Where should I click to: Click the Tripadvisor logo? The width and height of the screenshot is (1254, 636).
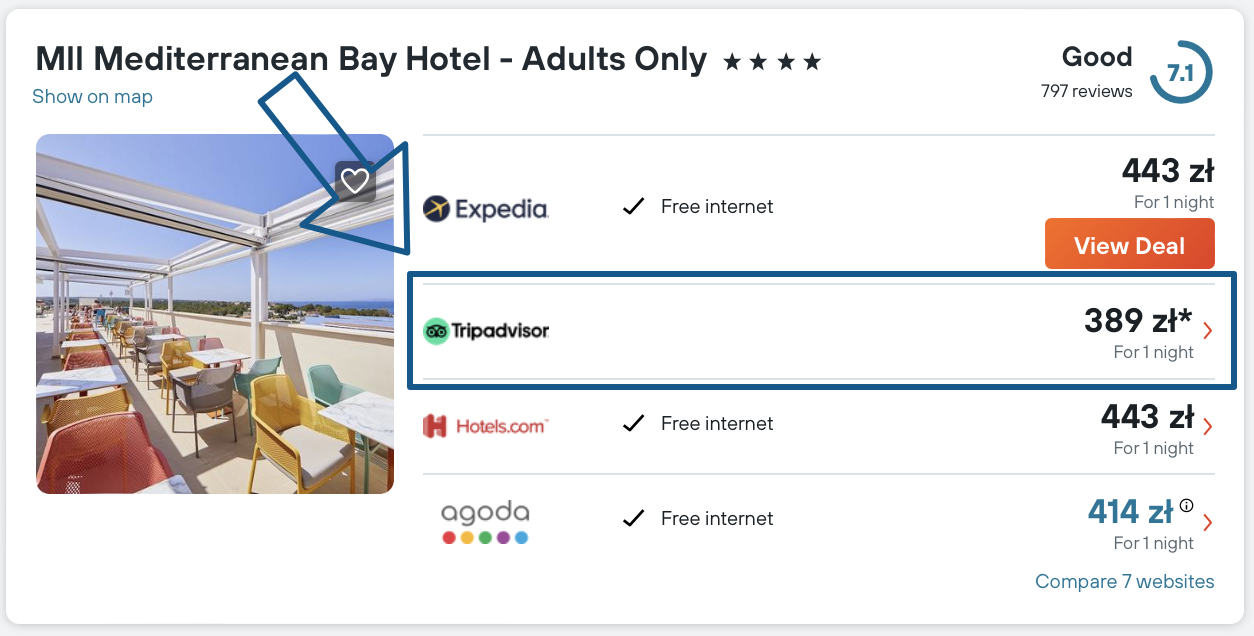486,330
